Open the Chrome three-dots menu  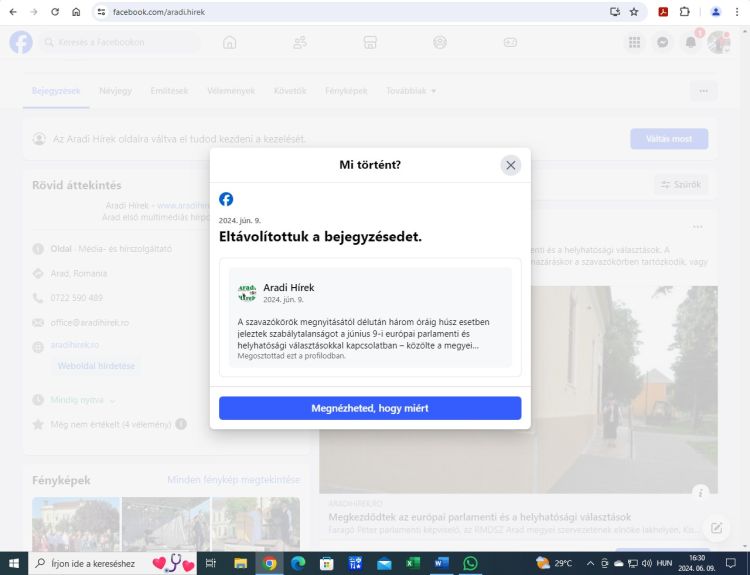pyautogui.click(x=737, y=12)
